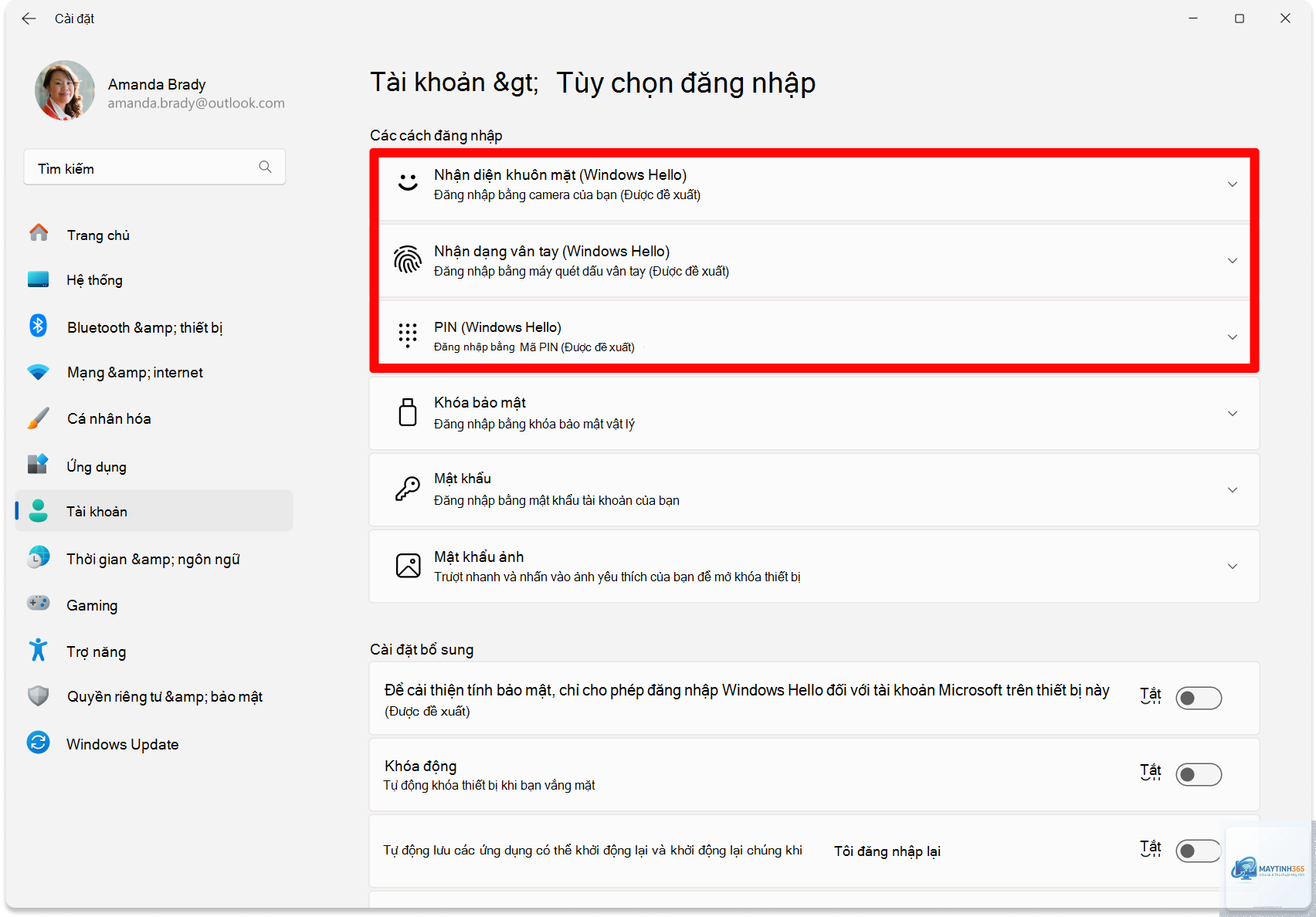The width and height of the screenshot is (1316, 917).
Task: Click the Bluetooth icon in sidebar
Action: 39,326
